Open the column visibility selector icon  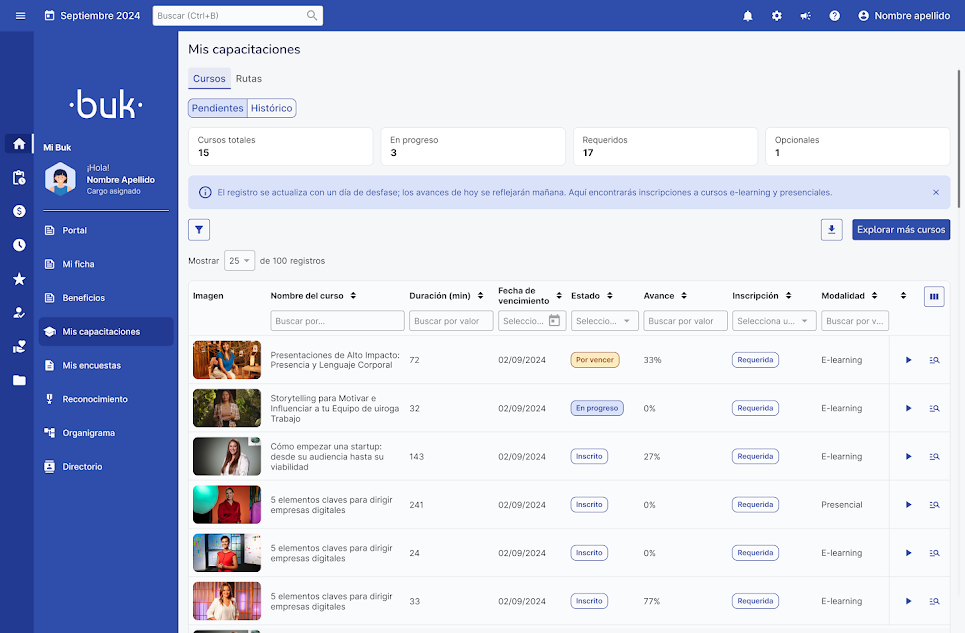934,296
